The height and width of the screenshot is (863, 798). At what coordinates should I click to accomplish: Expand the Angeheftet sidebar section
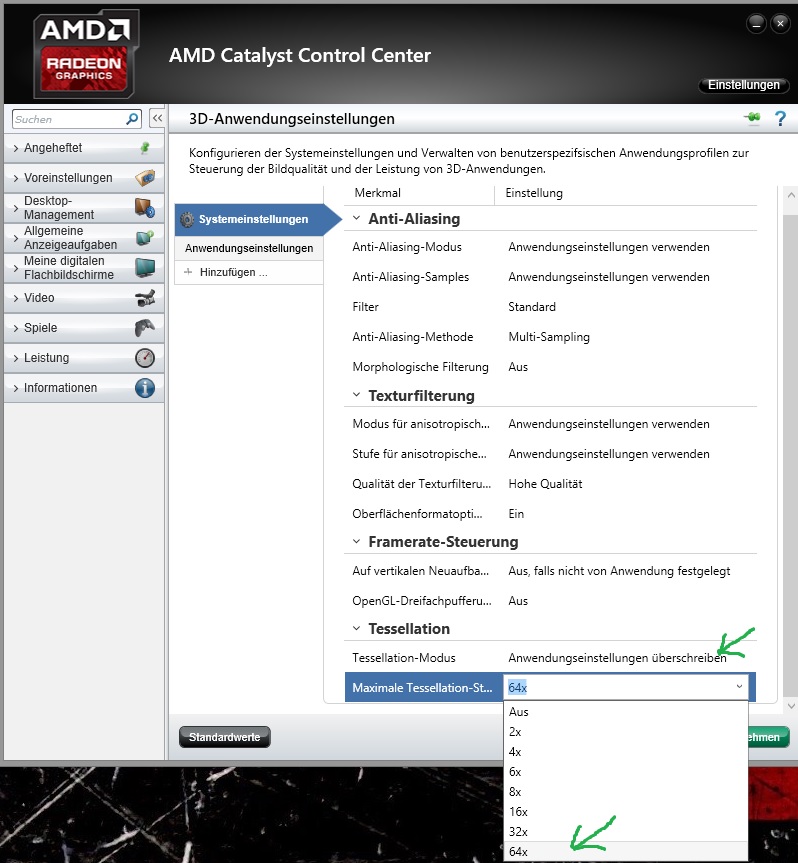15,148
